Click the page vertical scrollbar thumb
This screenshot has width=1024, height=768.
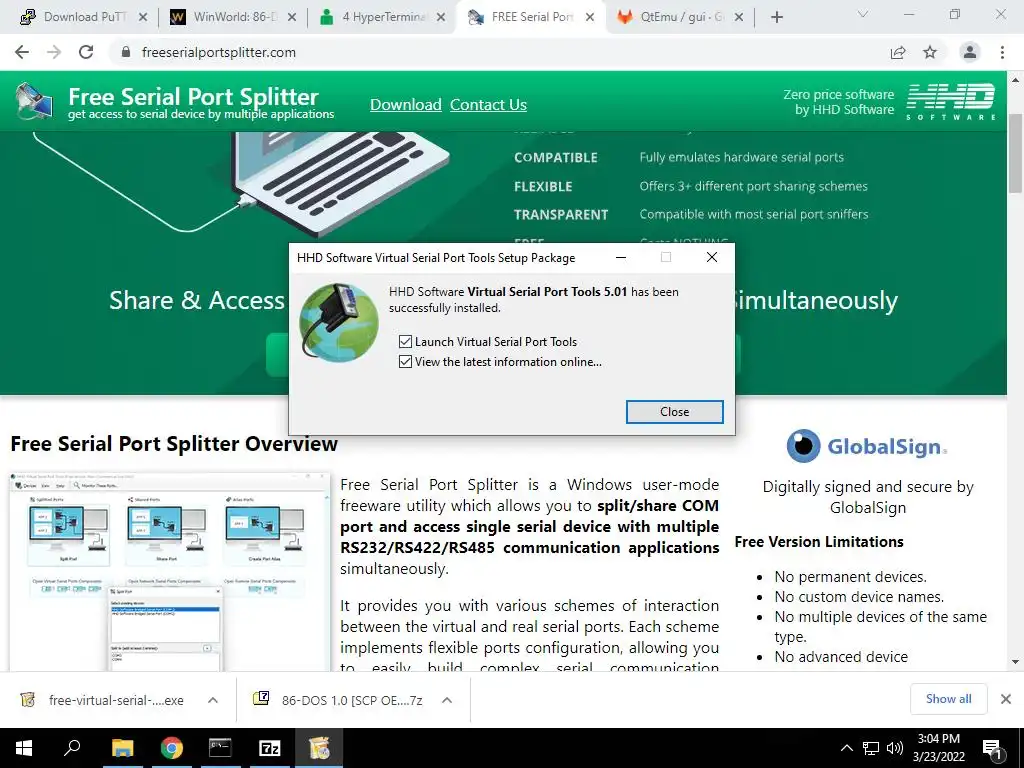tap(1015, 153)
